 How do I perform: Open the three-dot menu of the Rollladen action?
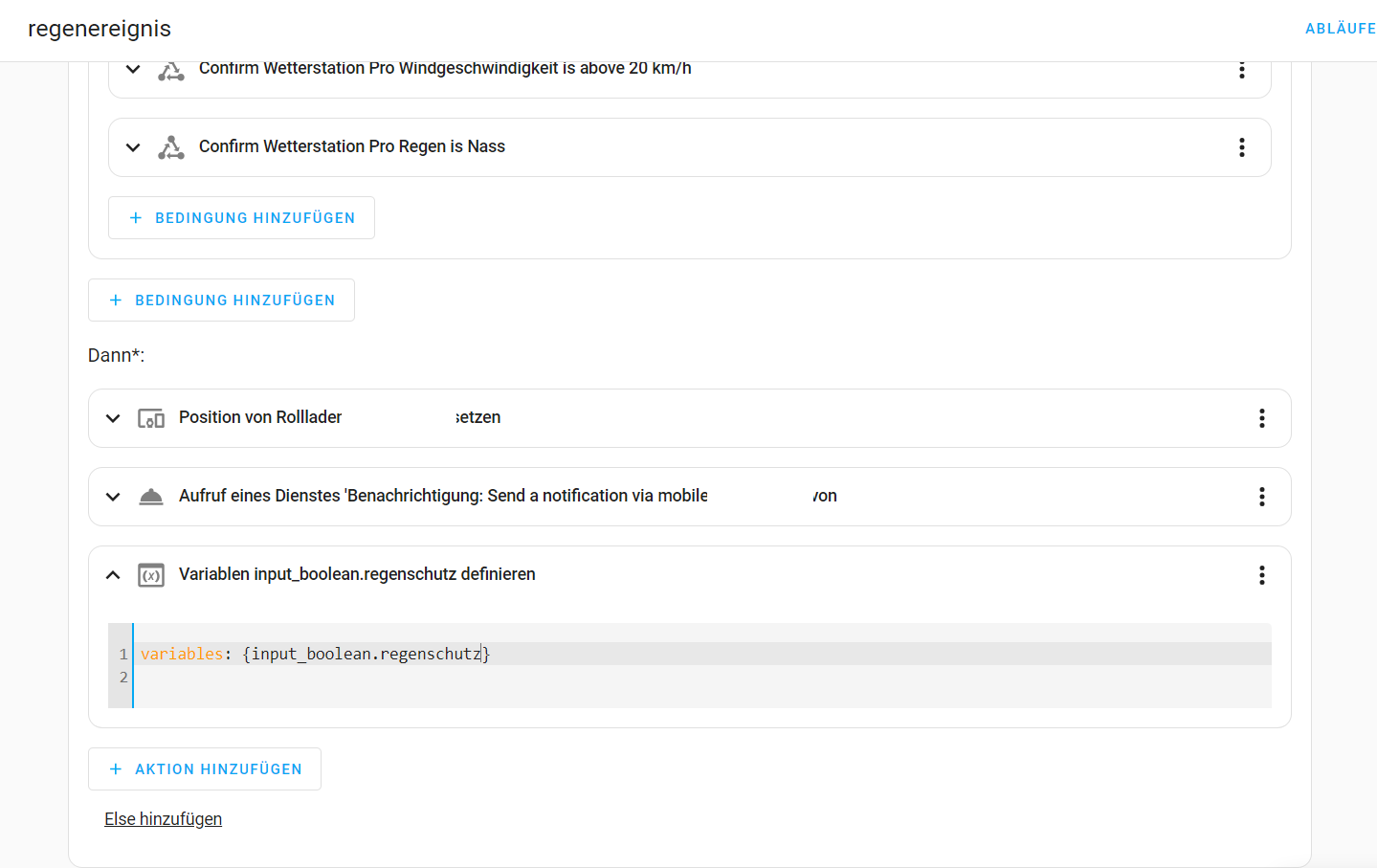click(1261, 418)
